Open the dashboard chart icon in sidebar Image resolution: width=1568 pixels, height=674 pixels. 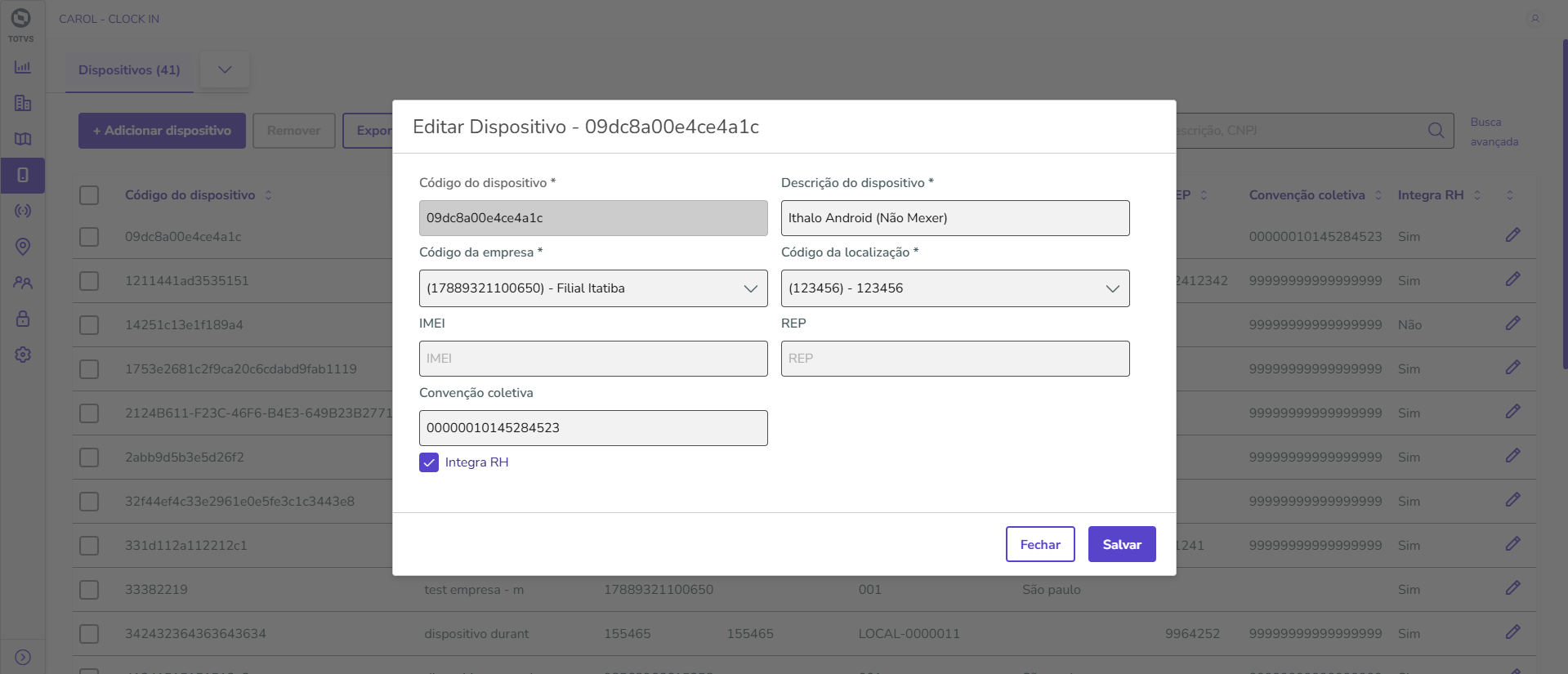(x=23, y=67)
